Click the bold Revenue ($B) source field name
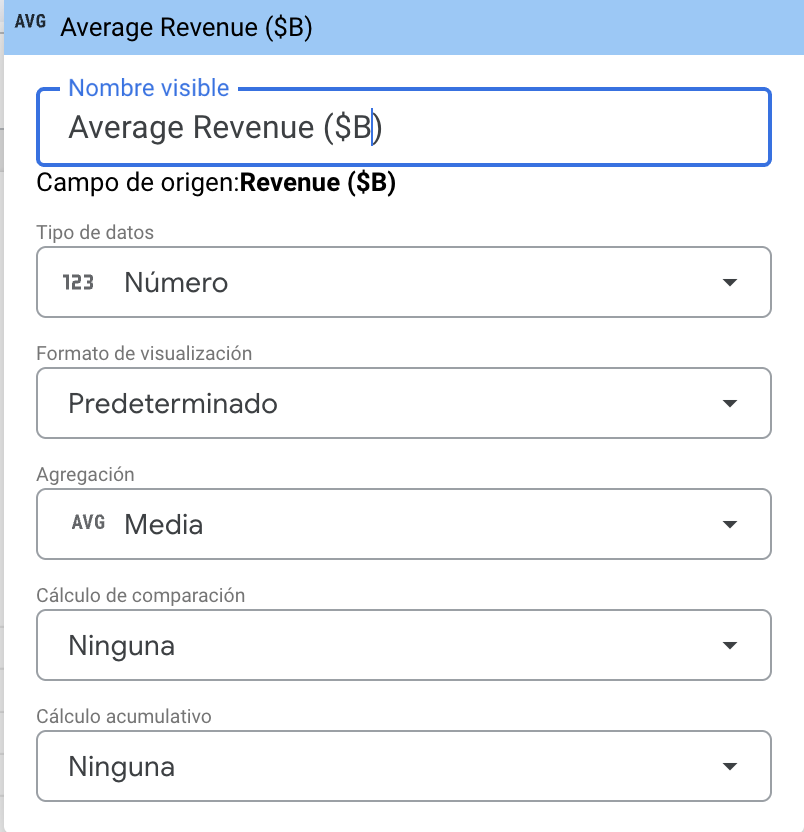This screenshot has width=804, height=832. [x=318, y=184]
